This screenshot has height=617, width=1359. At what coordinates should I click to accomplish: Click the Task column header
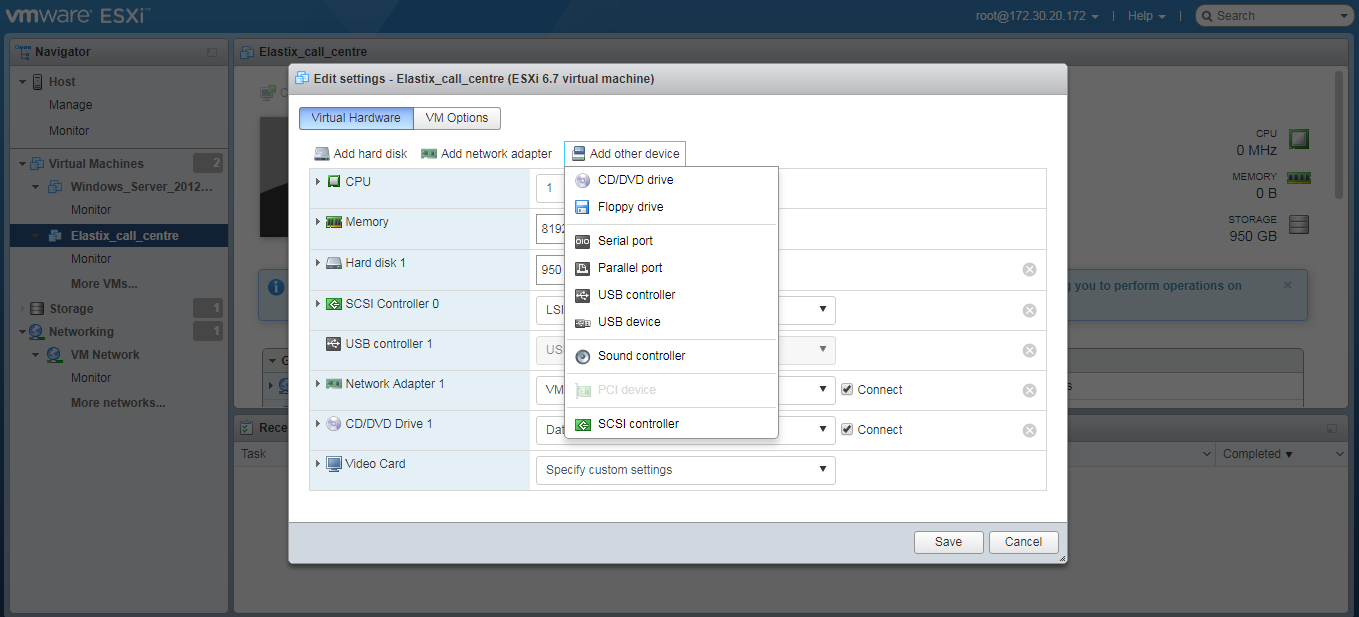click(254, 454)
